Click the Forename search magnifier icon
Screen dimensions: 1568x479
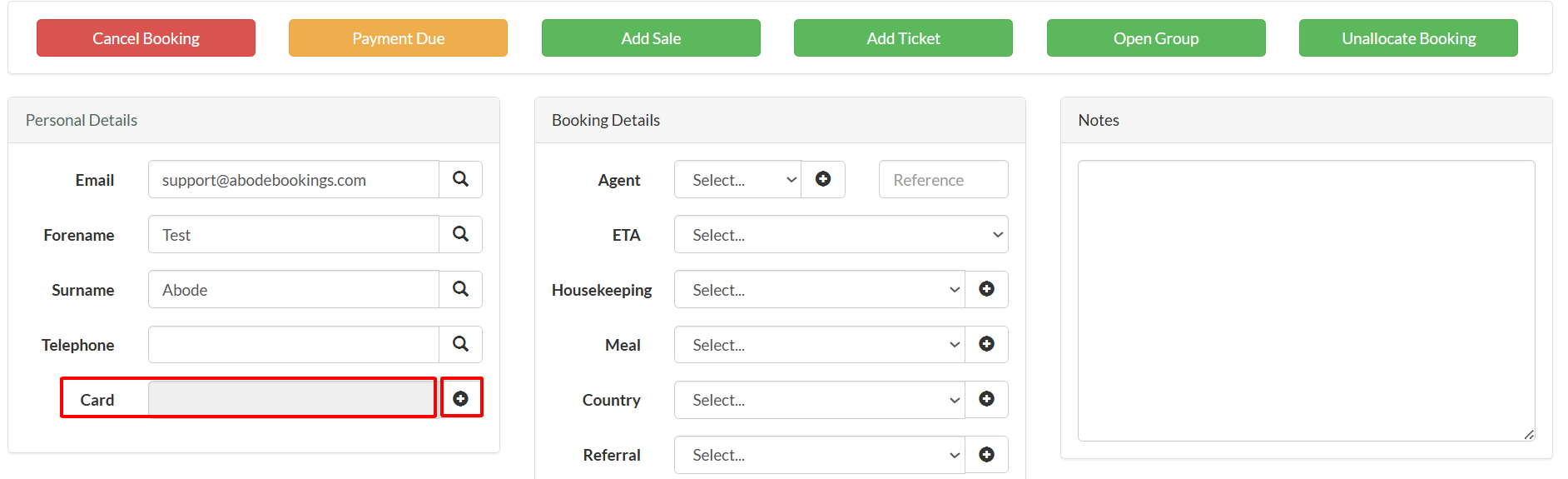point(460,234)
